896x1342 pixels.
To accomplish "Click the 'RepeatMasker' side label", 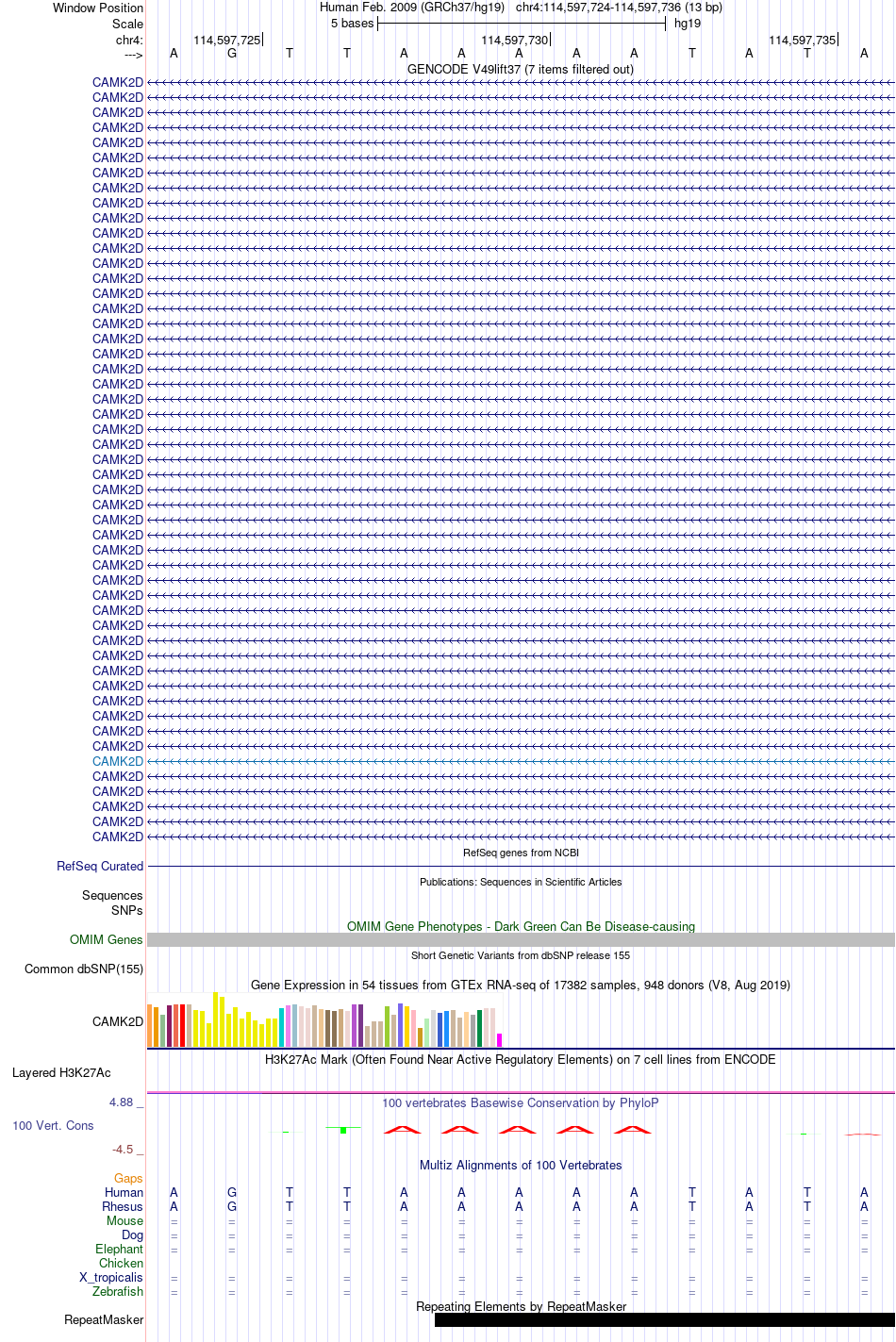I will [x=104, y=1319].
